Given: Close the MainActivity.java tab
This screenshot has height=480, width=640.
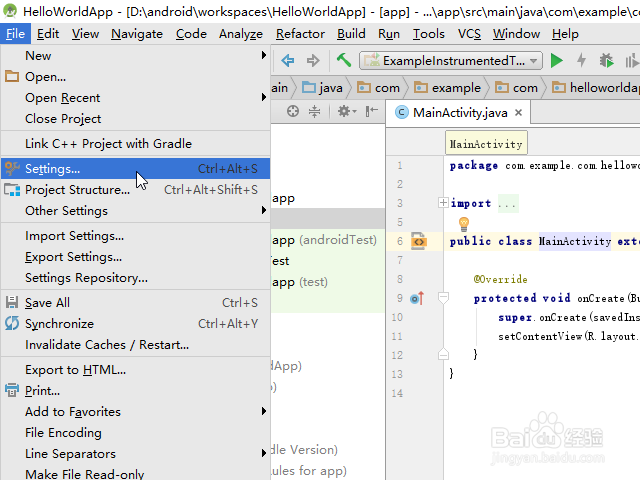Looking at the screenshot, I should click(518, 113).
